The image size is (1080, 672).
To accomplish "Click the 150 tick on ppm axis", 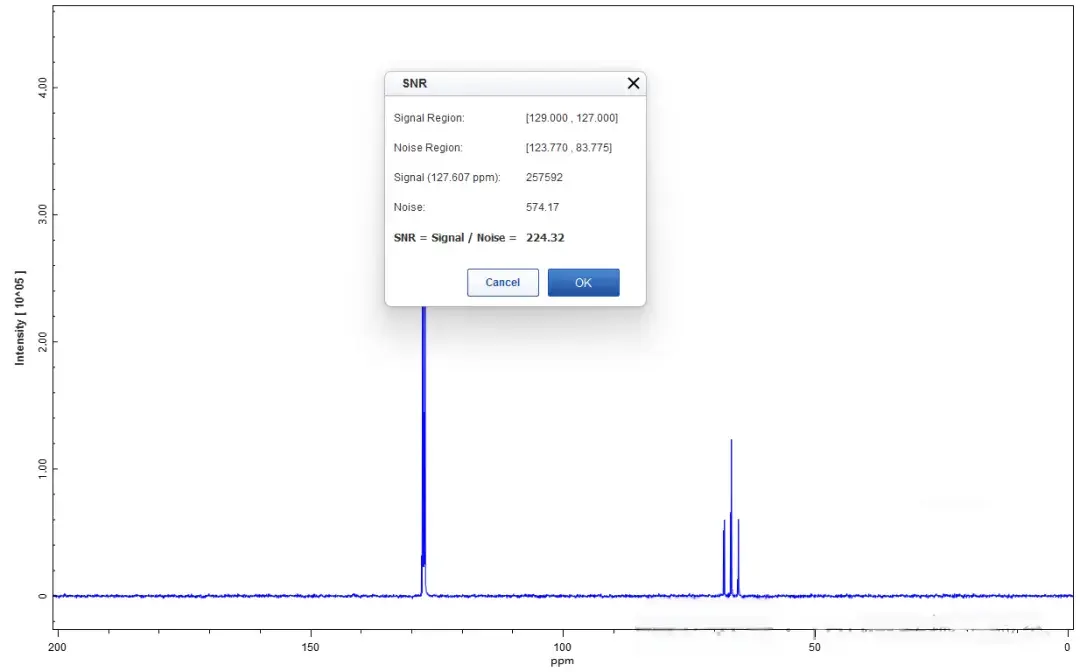I will coord(310,646).
